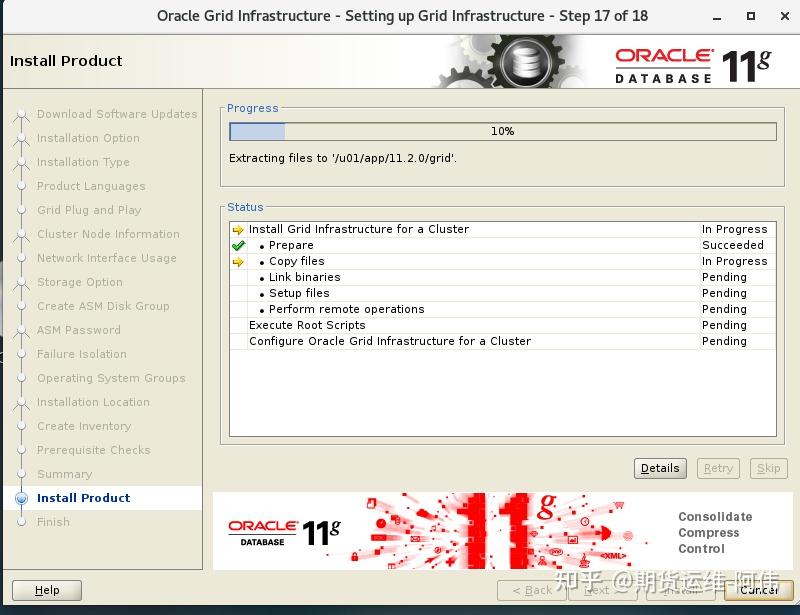
Task: Click the arrow icon beside Install Grid Infrastructure
Action: click(238, 229)
